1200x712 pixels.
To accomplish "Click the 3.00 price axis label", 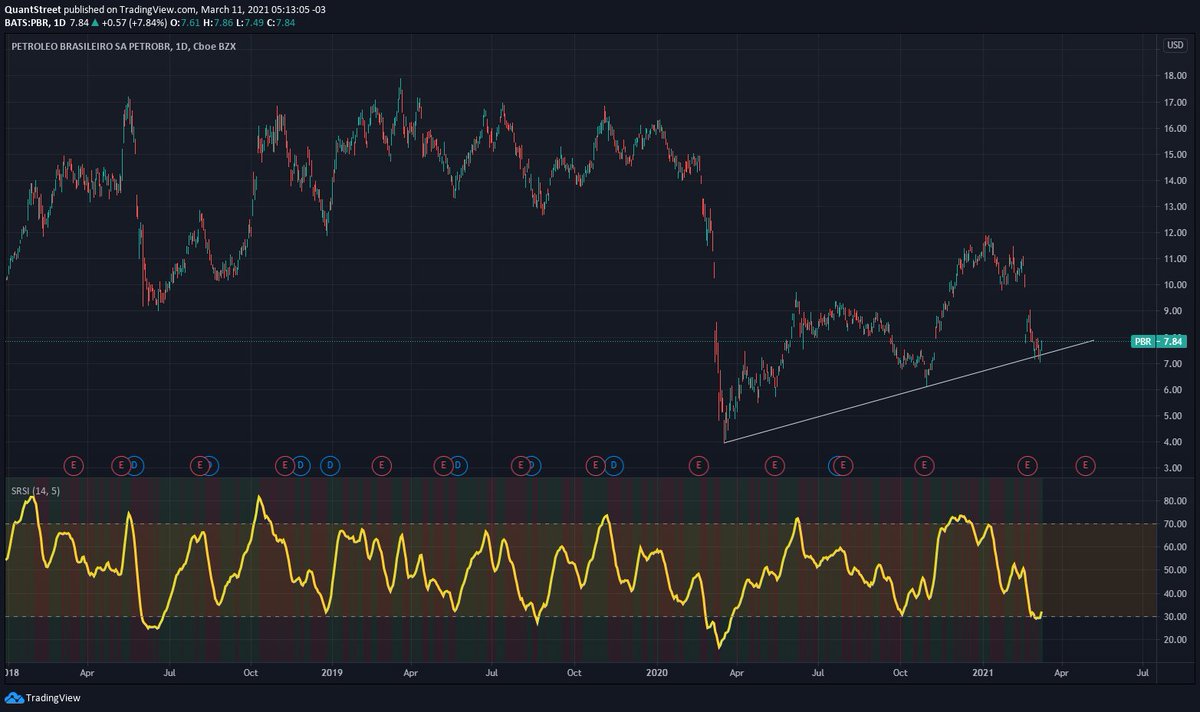I will tap(1175, 467).
